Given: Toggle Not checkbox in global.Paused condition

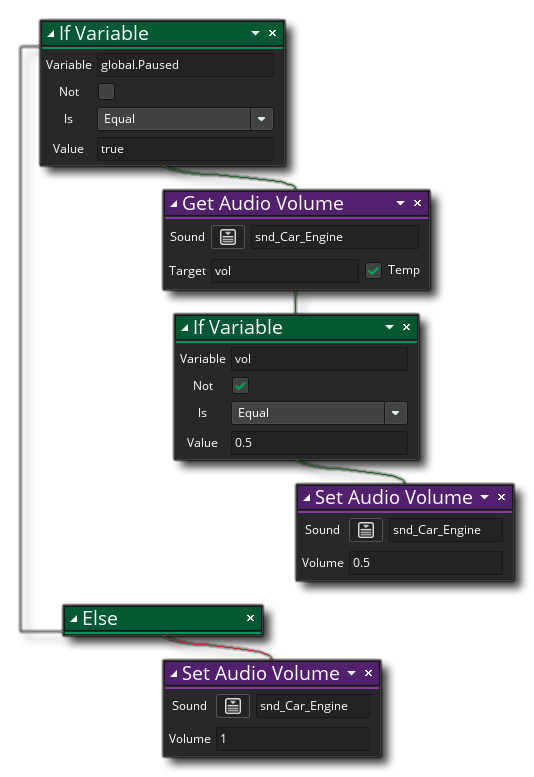Looking at the screenshot, I should point(107,92).
